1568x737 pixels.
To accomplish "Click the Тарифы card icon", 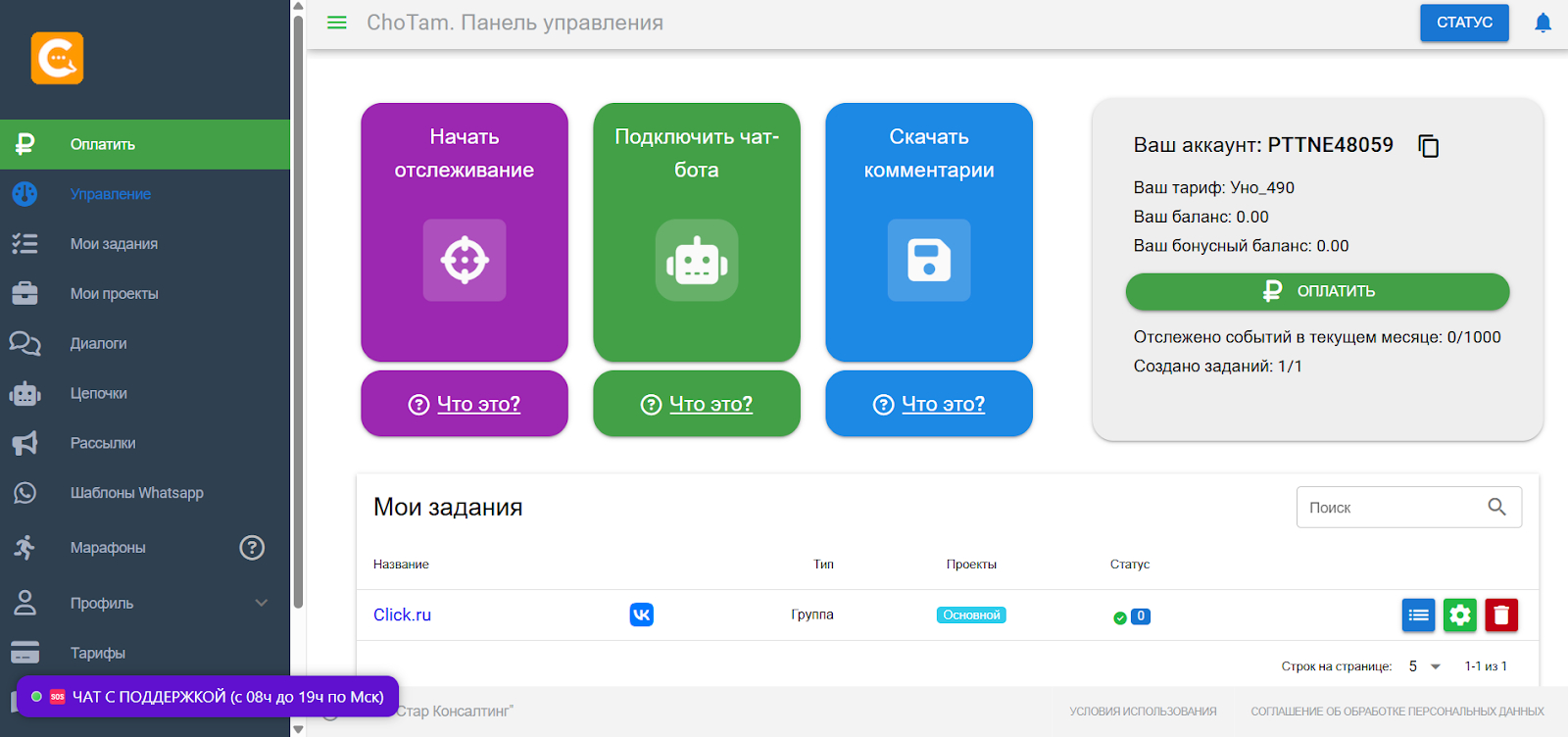I will tap(25, 653).
